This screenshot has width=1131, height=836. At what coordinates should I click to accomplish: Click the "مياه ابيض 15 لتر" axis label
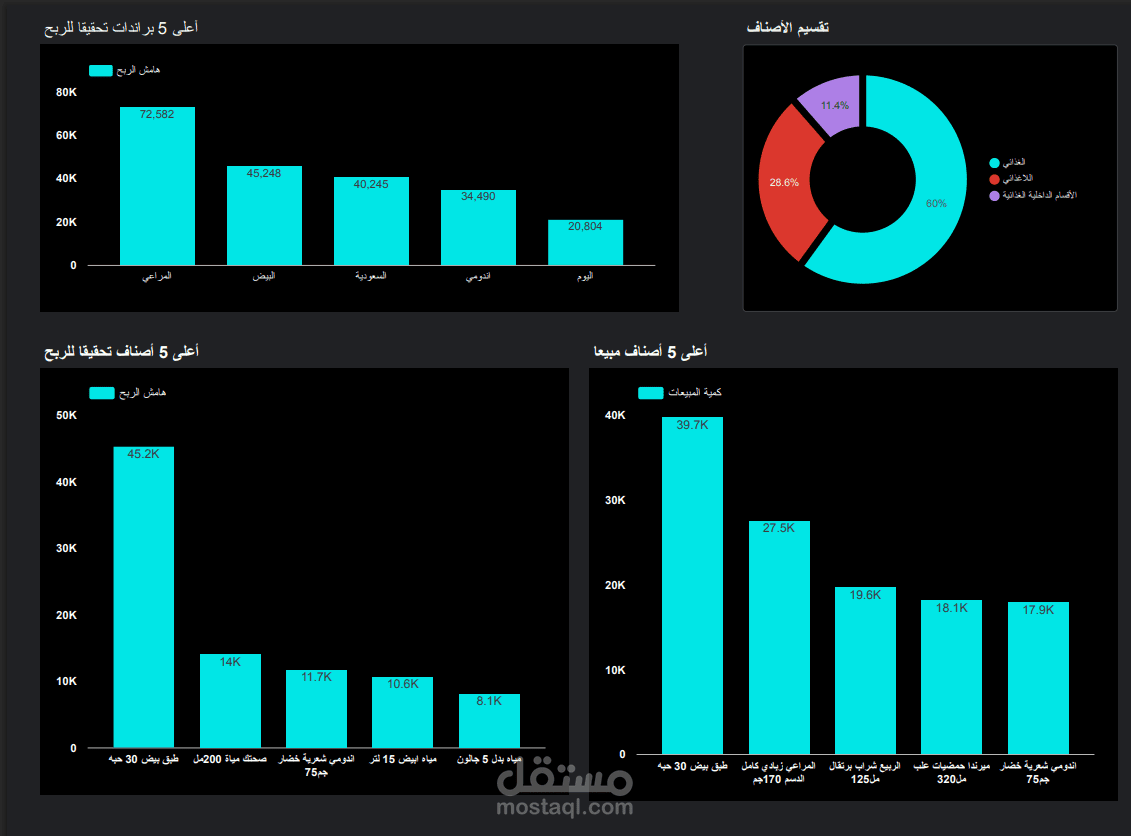pyautogui.click(x=403, y=759)
